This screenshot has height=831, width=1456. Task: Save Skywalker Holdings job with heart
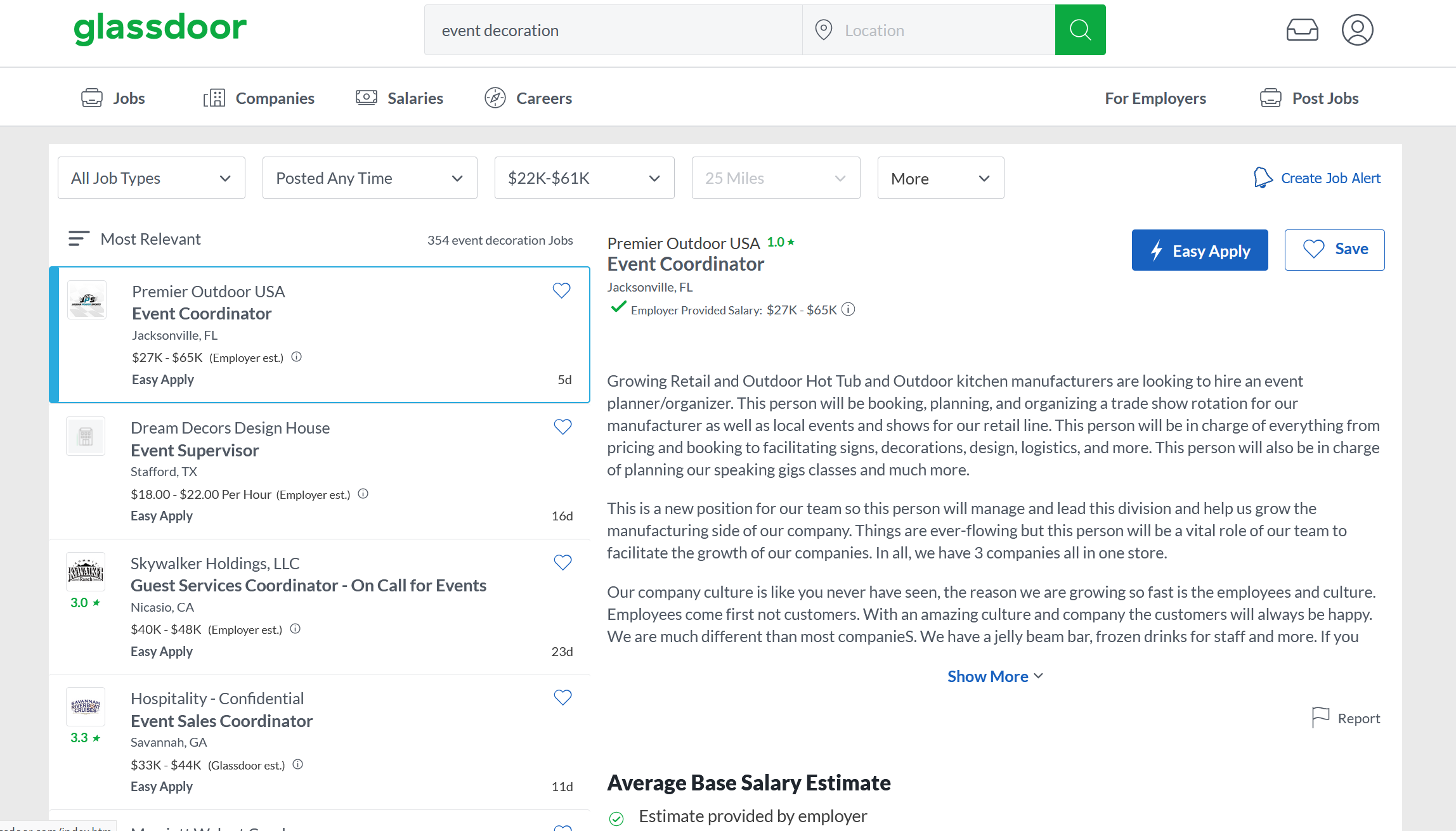coord(562,562)
